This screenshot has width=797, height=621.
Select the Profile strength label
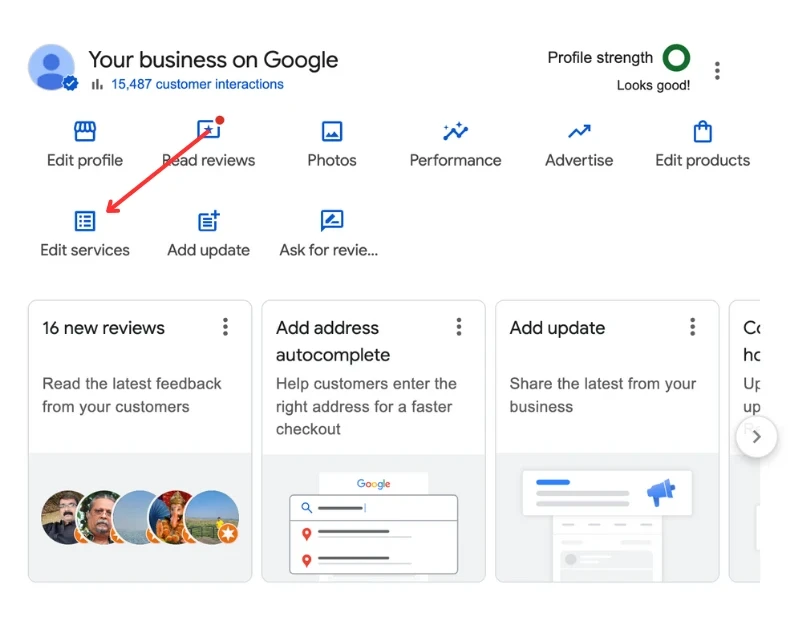[x=600, y=57]
